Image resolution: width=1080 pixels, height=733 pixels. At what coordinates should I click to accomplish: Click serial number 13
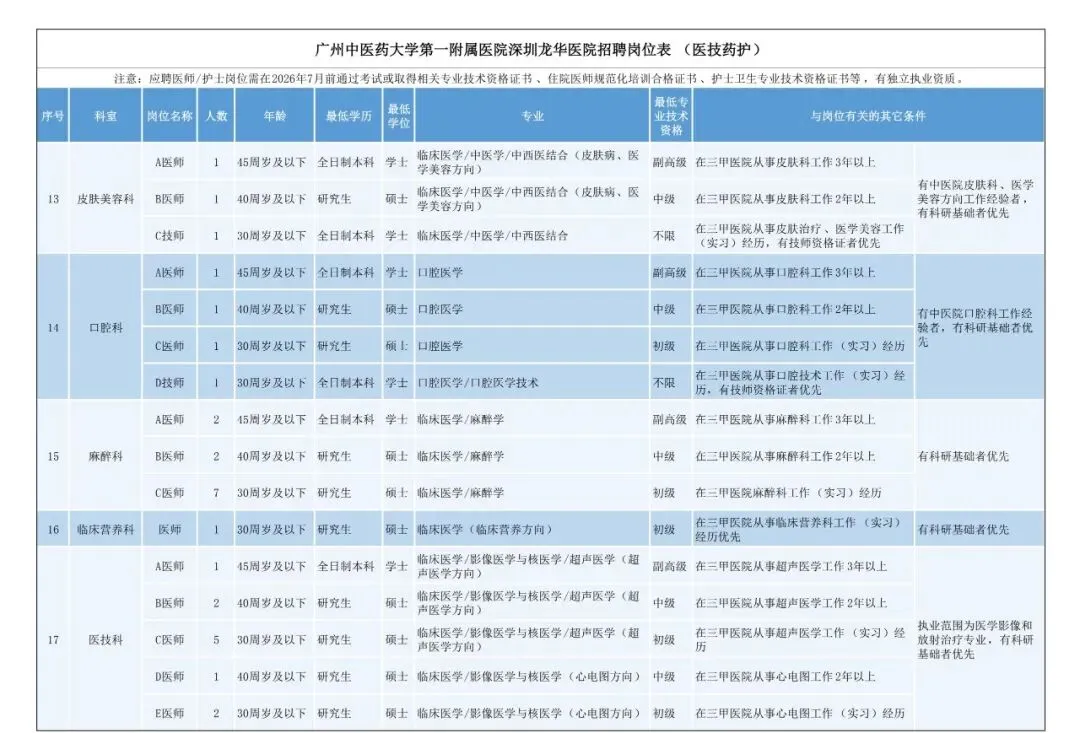(53, 199)
